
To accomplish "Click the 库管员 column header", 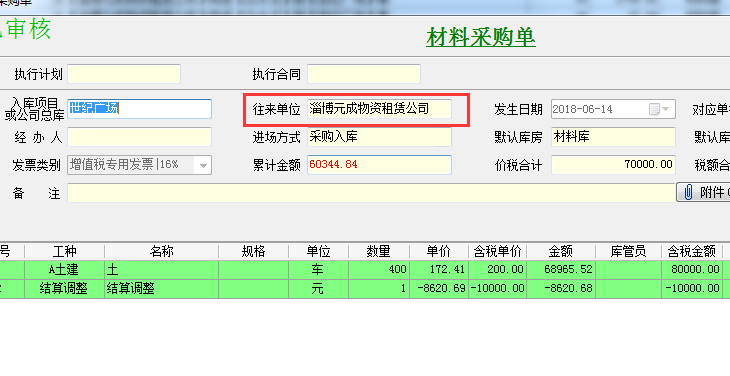I will (x=628, y=251).
